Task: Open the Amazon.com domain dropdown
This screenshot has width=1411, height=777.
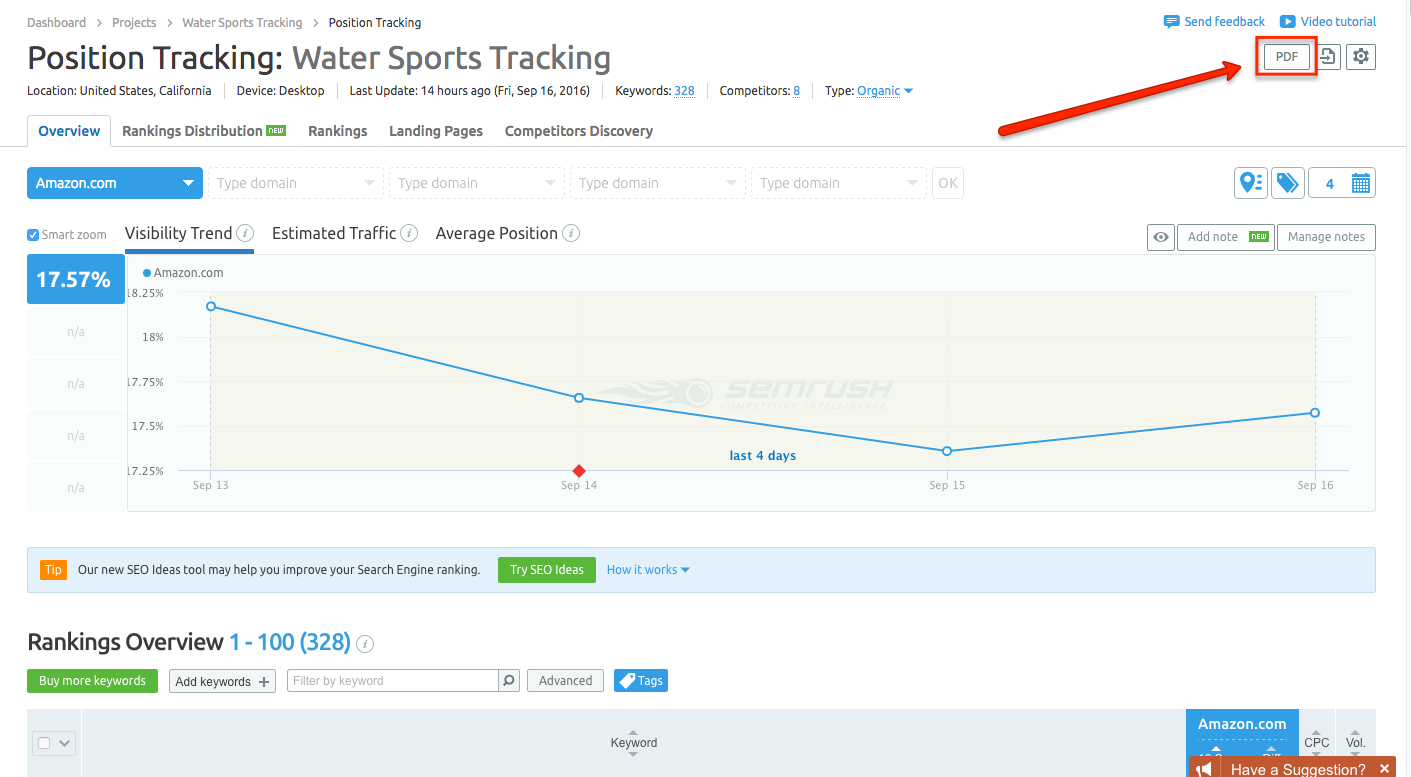Action: (x=114, y=183)
